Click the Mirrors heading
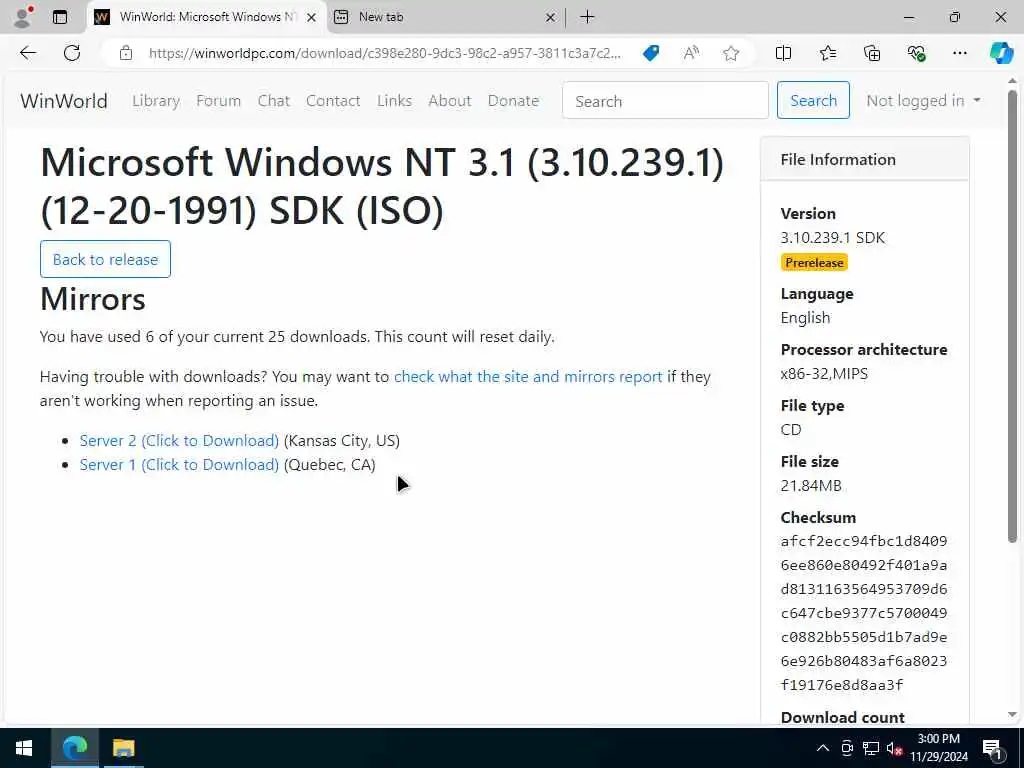1024x768 pixels. (93, 299)
